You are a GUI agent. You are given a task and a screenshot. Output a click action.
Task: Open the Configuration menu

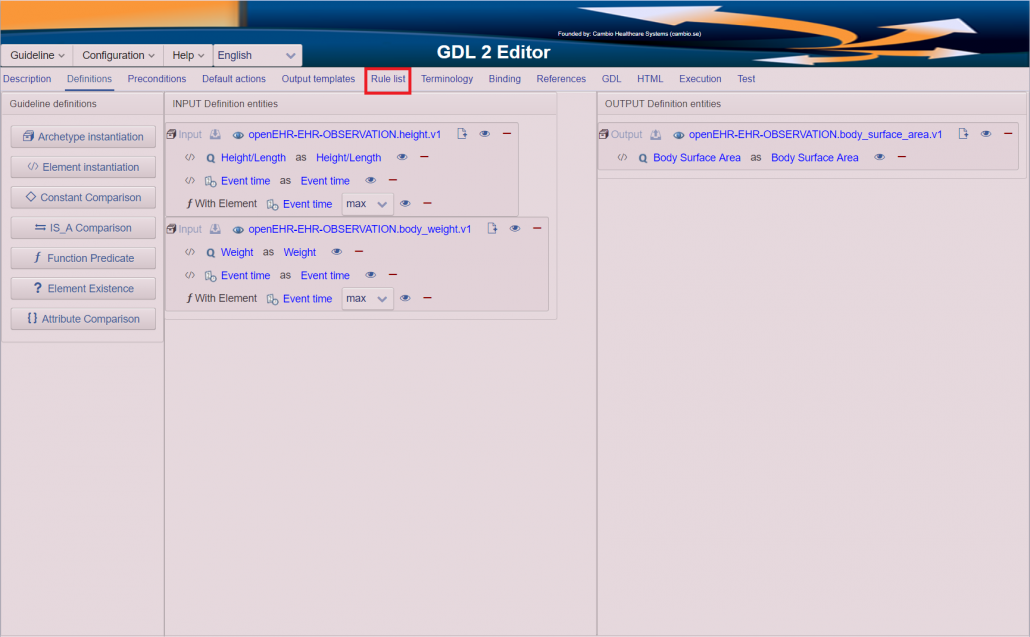118,56
